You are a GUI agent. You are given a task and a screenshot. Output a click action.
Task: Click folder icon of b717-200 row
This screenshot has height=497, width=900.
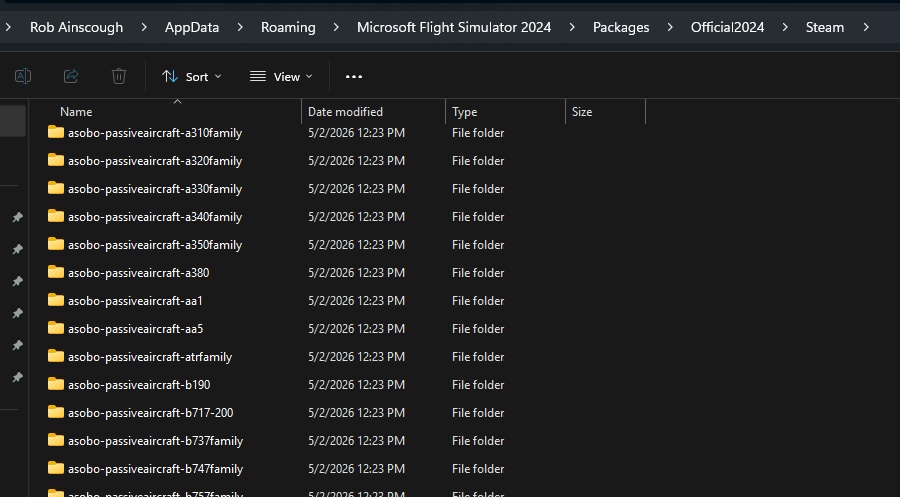(56, 412)
